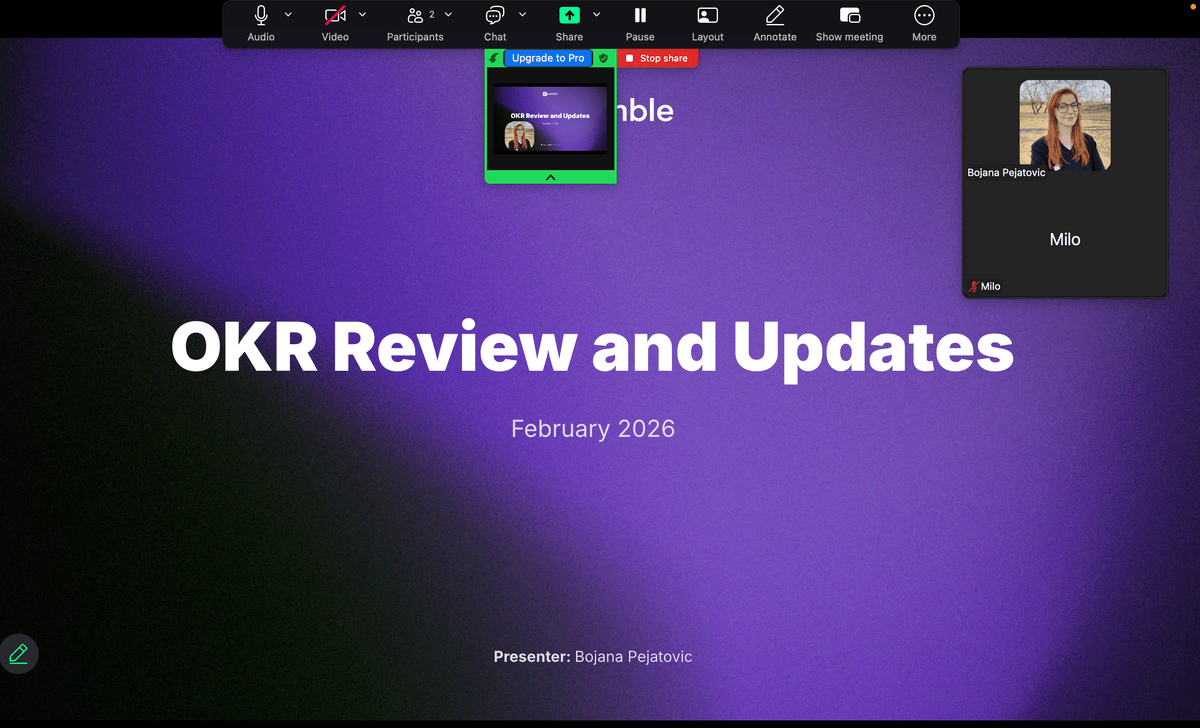Collapse the shared screen preview thumbnail
The image size is (1200, 728).
(x=550, y=177)
